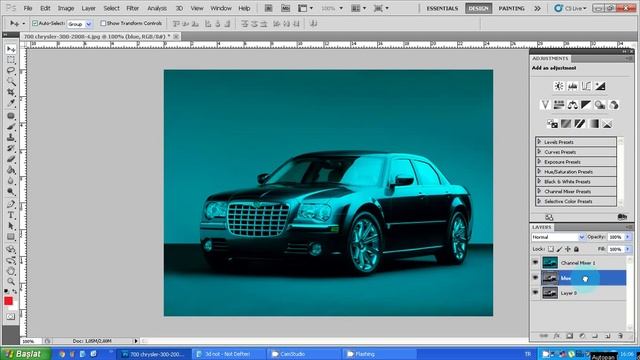This screenshot has height=360, width=640.
Task: Select the Horizontal Type tool
Action: pos(11,215)
